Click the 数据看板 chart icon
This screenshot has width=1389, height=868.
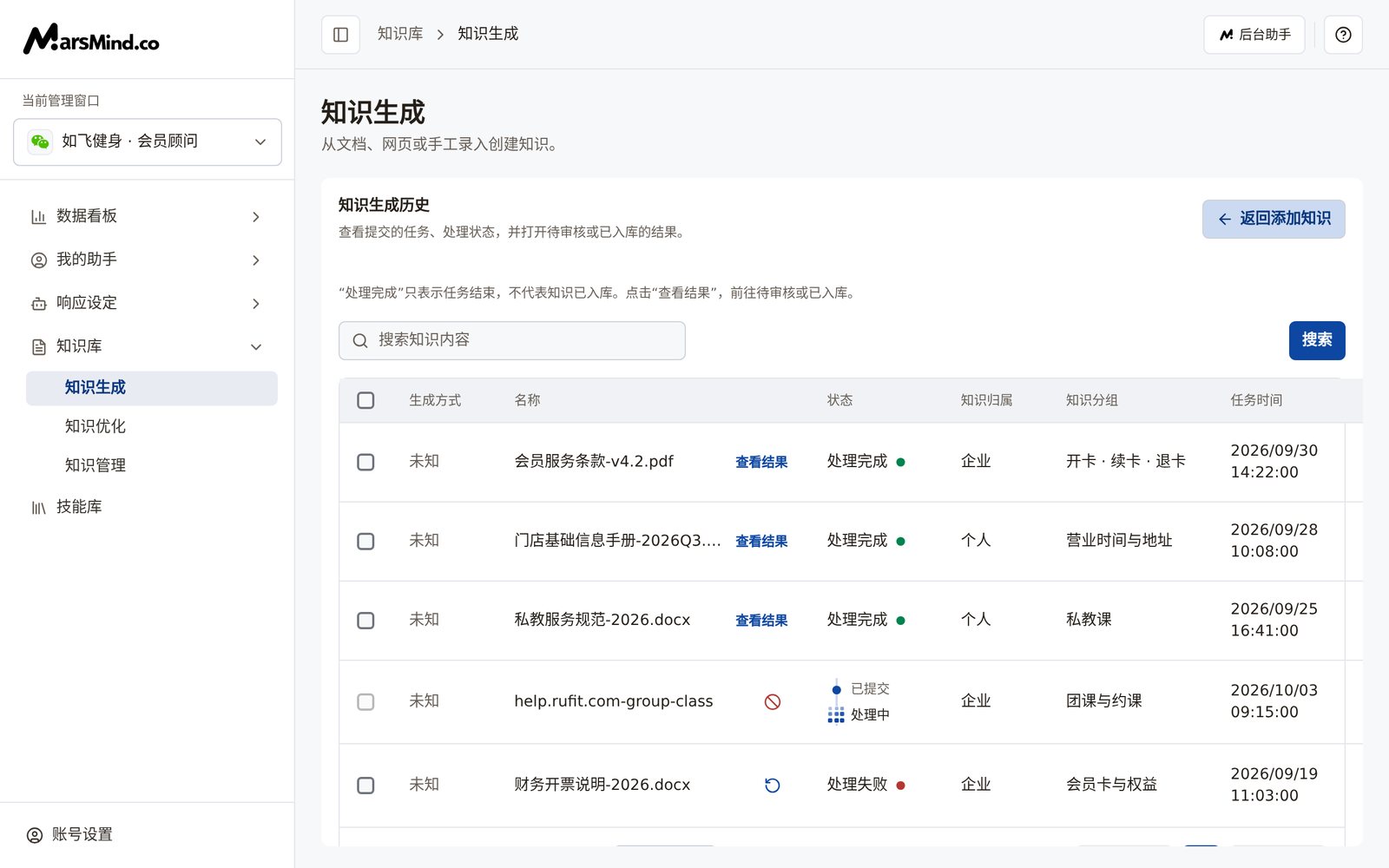39,216
